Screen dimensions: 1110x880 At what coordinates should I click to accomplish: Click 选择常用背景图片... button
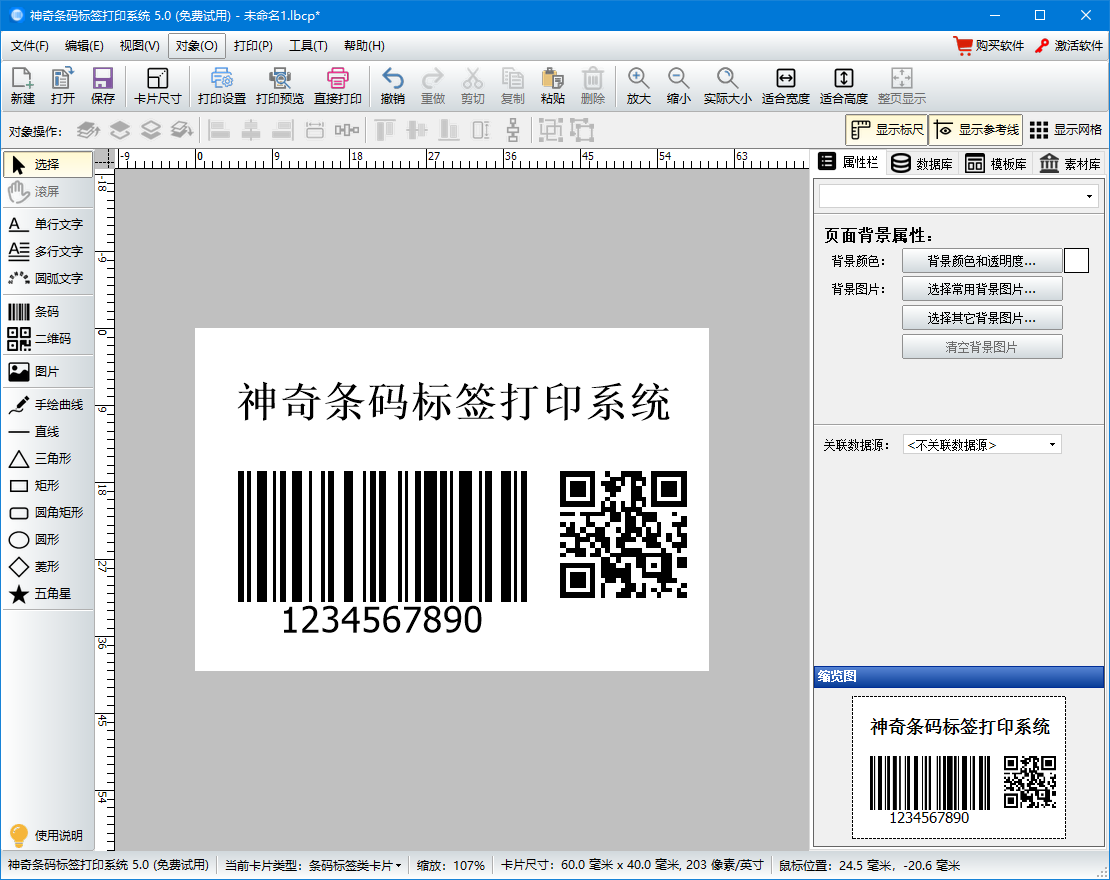click(x=982, y=289)
